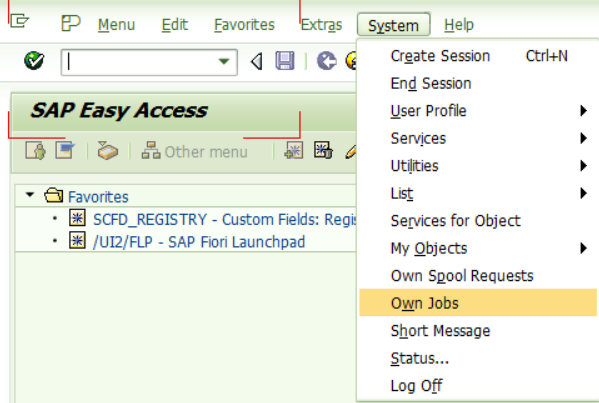599x403 pixels.
Task: Collapse the Favorites folder tree node
Action: point(29,195)
